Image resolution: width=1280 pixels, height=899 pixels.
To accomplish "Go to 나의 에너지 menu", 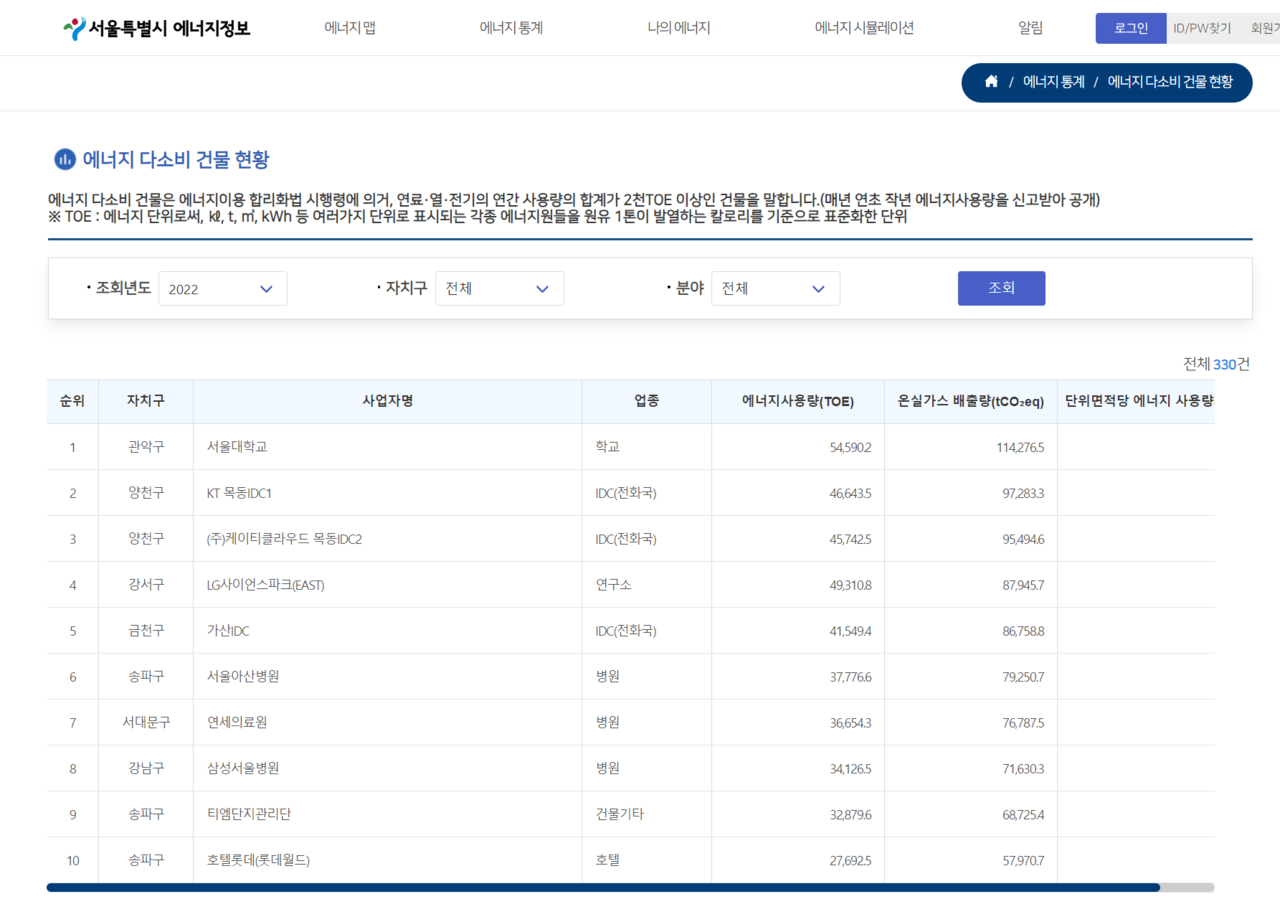I will point(678,28).
